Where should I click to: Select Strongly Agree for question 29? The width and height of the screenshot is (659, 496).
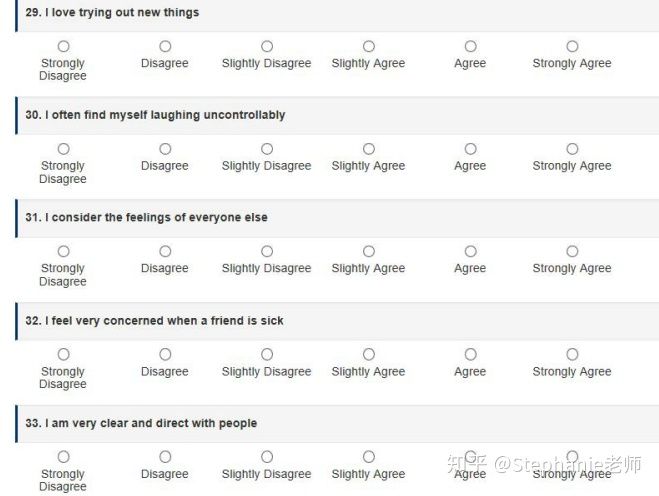click(x=572, y=46)
